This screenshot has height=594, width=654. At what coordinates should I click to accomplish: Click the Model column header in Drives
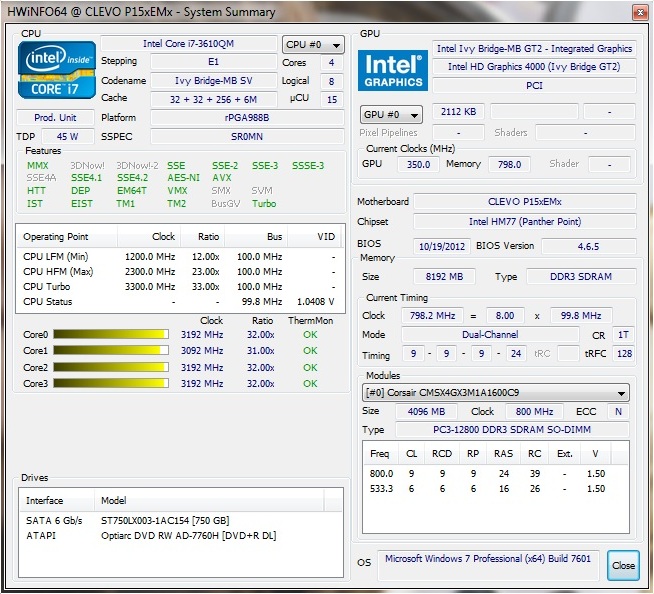[209, 501]
